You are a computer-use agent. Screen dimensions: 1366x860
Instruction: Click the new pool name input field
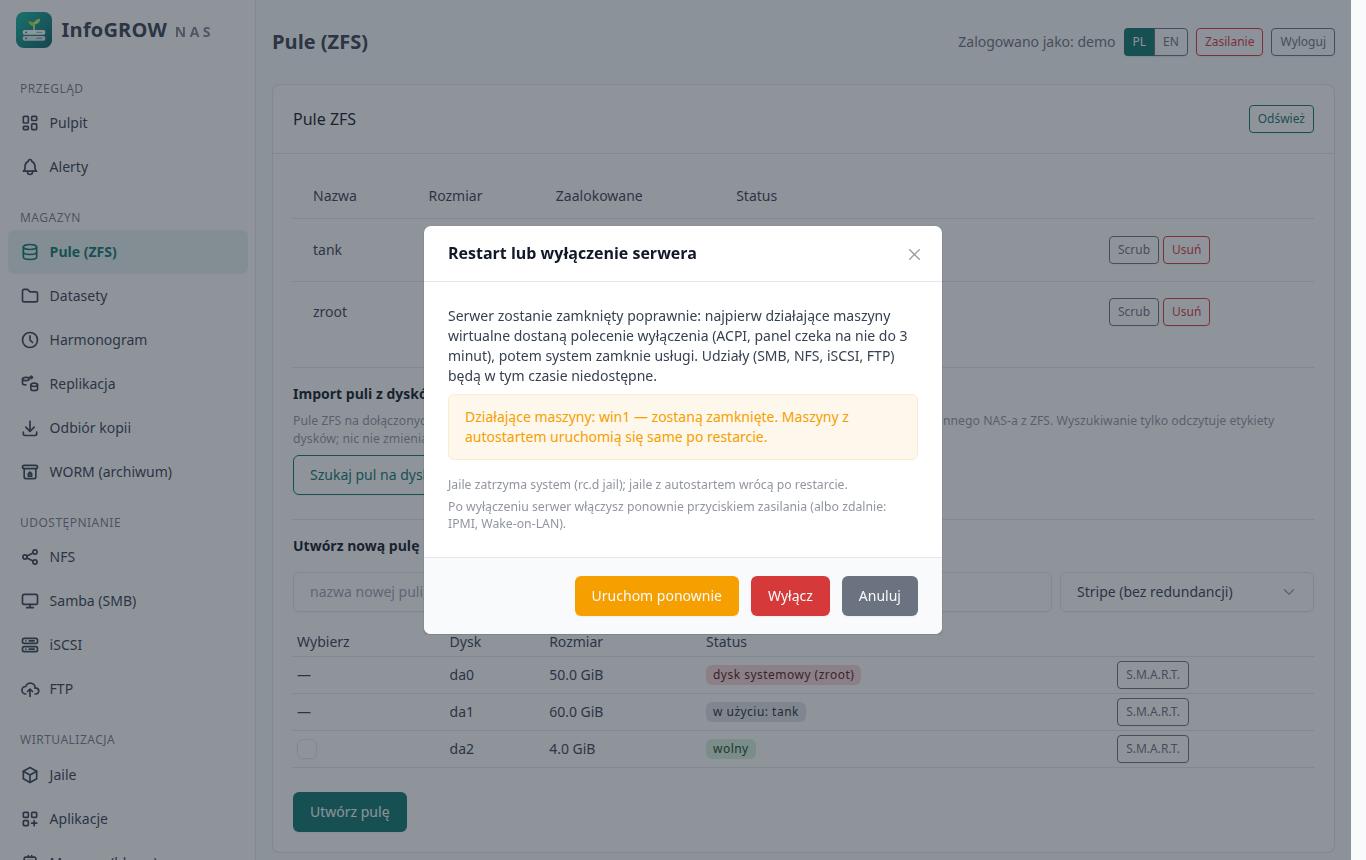[x=359, y=592]
